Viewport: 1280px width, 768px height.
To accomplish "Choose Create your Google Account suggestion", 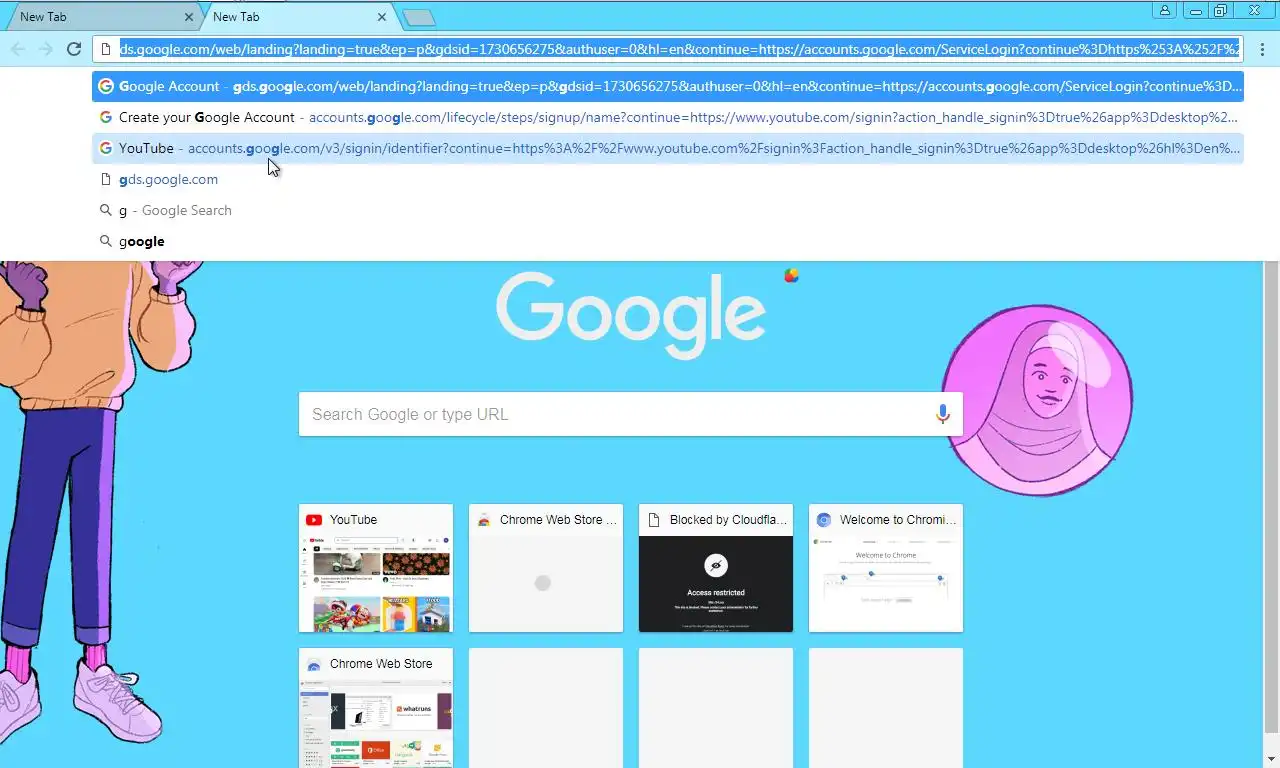I will pos(668,117).
